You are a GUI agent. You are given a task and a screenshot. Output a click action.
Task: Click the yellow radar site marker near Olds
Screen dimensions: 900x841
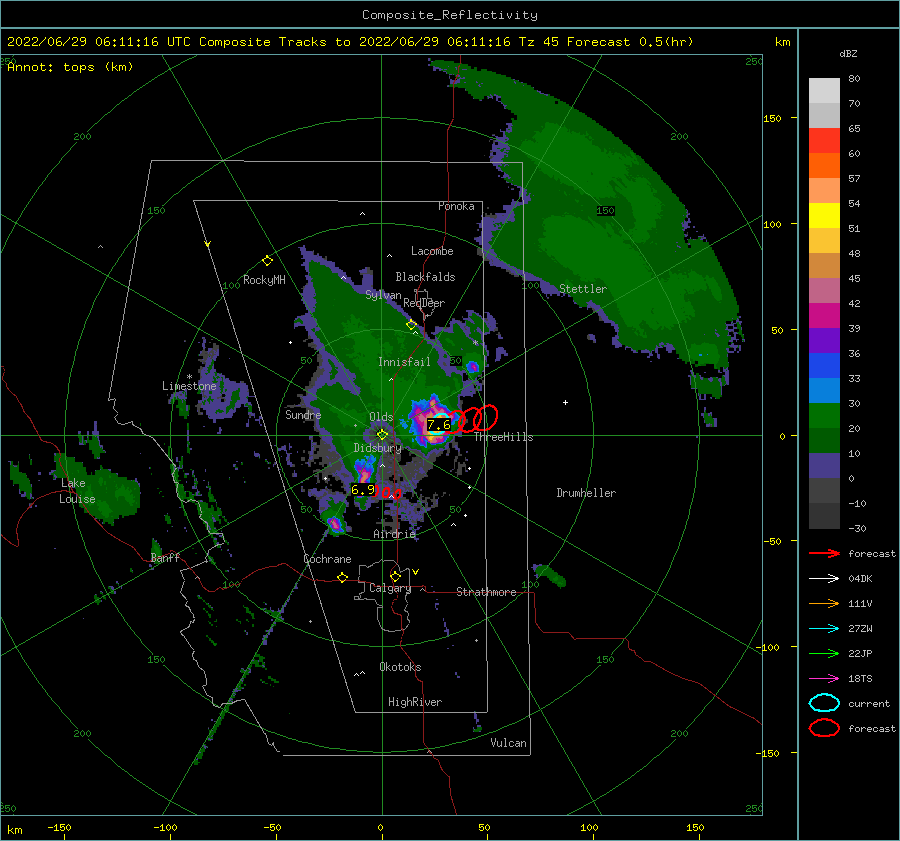[382, 435]
